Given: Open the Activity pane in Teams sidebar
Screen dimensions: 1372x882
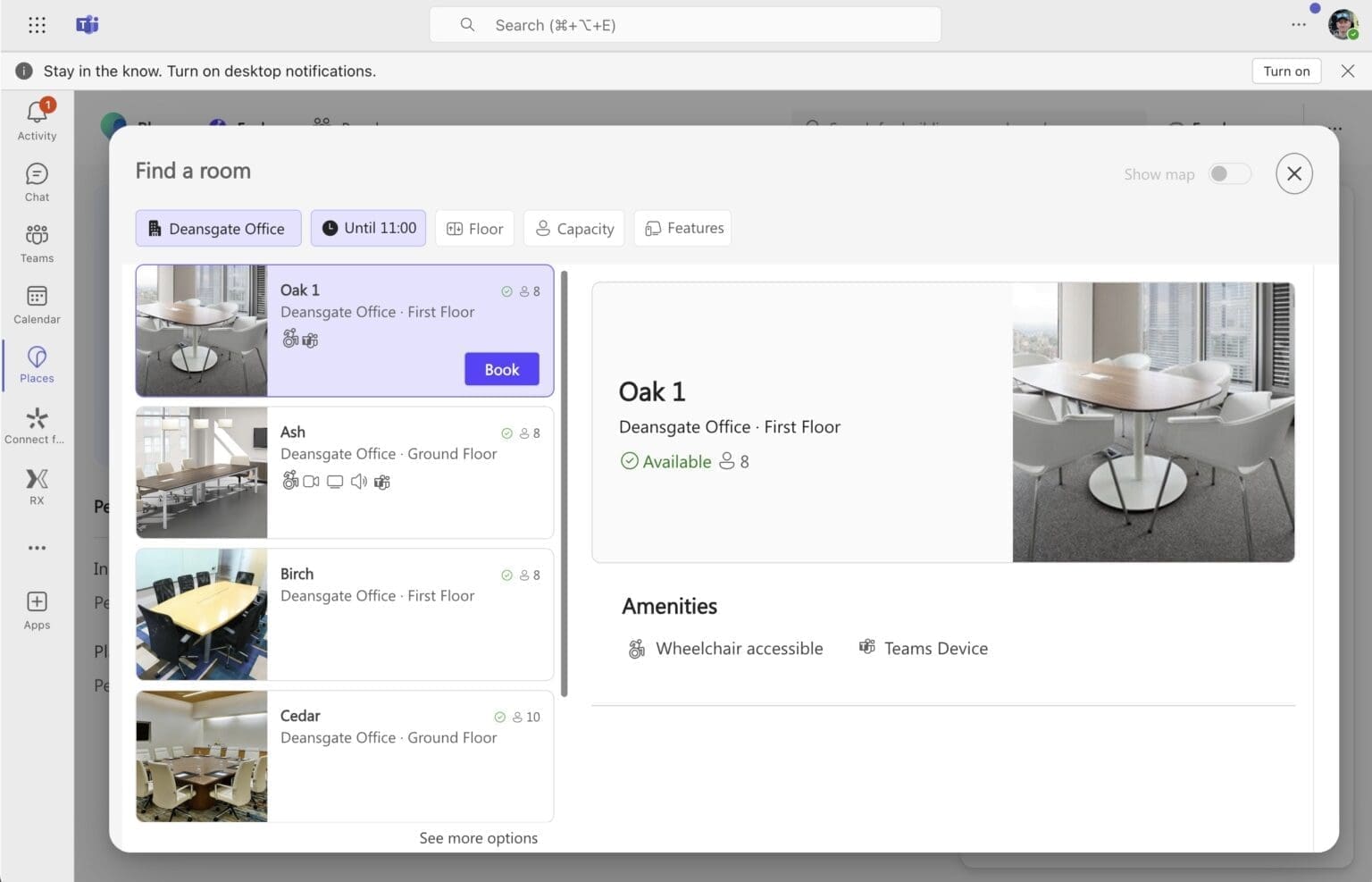Looking at the screenshot, I should pyautogui.click(x=37, y=117).
